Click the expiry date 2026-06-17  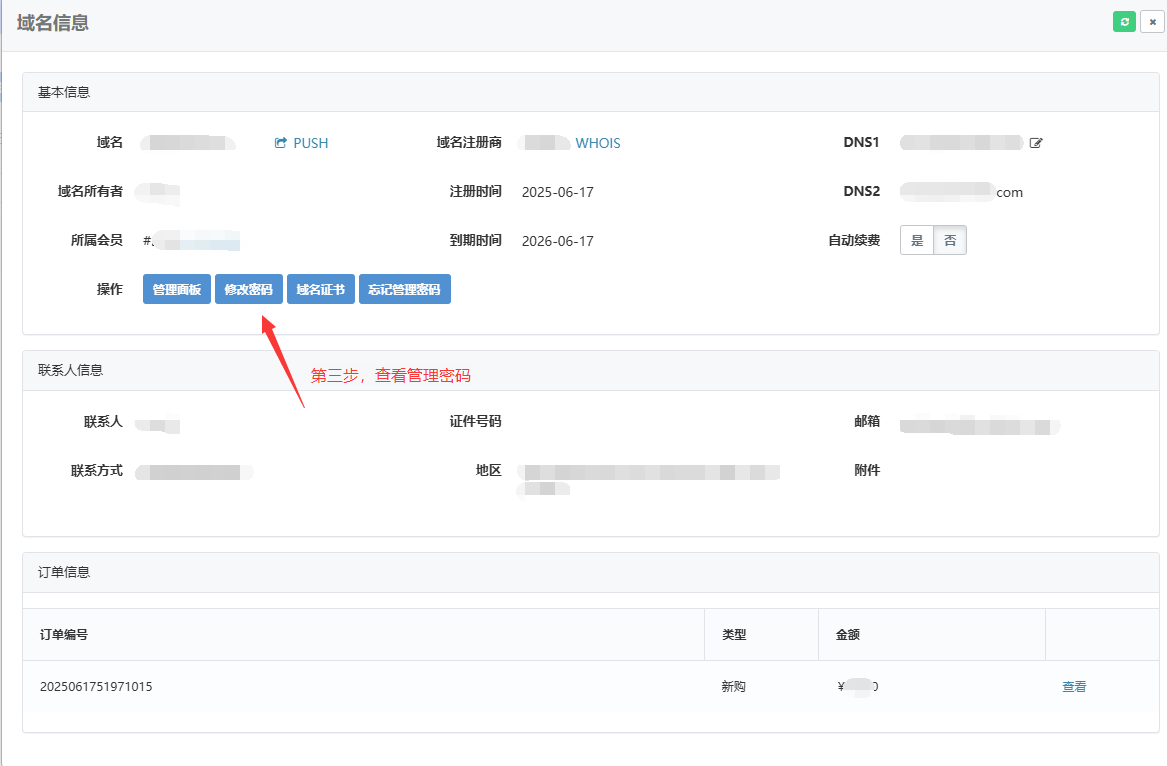[x=557, y=241]
